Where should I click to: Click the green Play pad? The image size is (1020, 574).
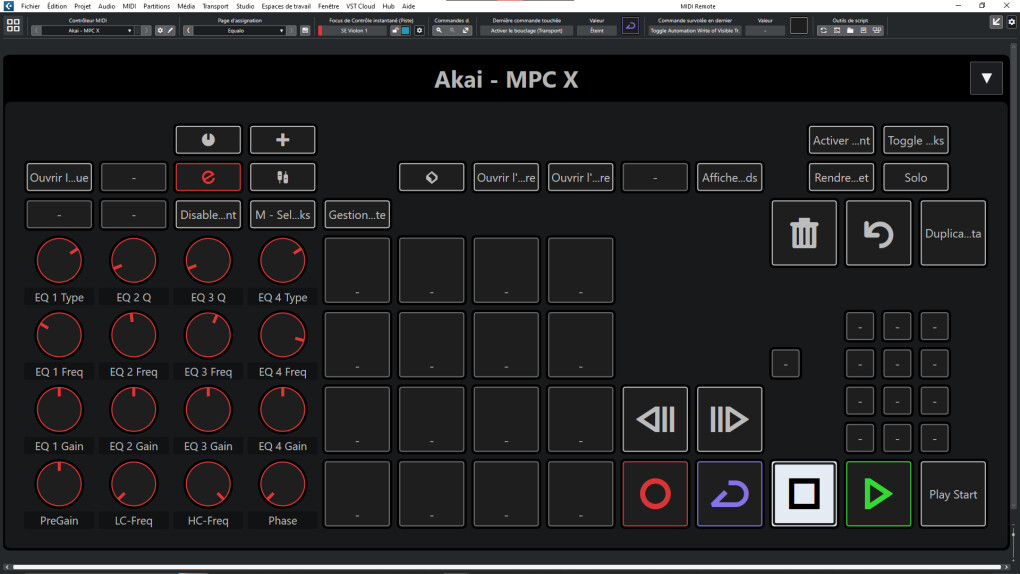pyautogui.click(x=878, y=494)
